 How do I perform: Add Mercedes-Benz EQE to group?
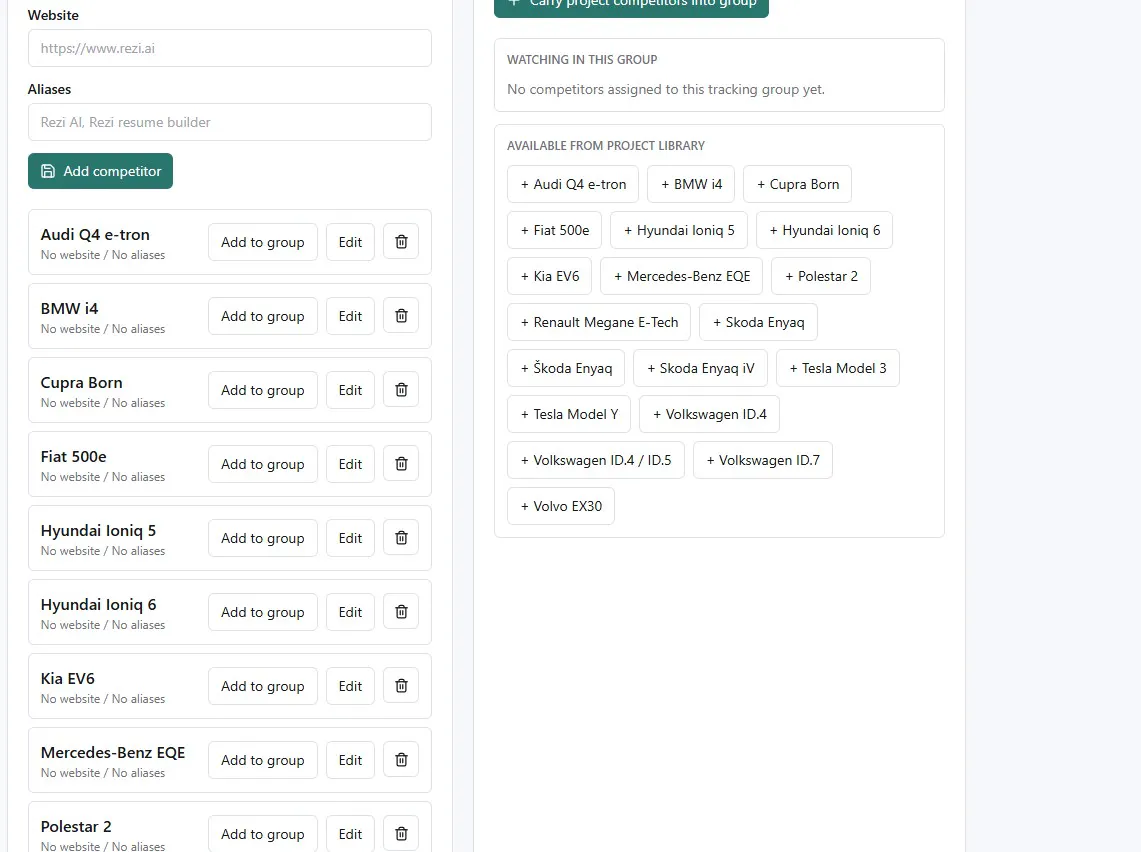(263, 760)
